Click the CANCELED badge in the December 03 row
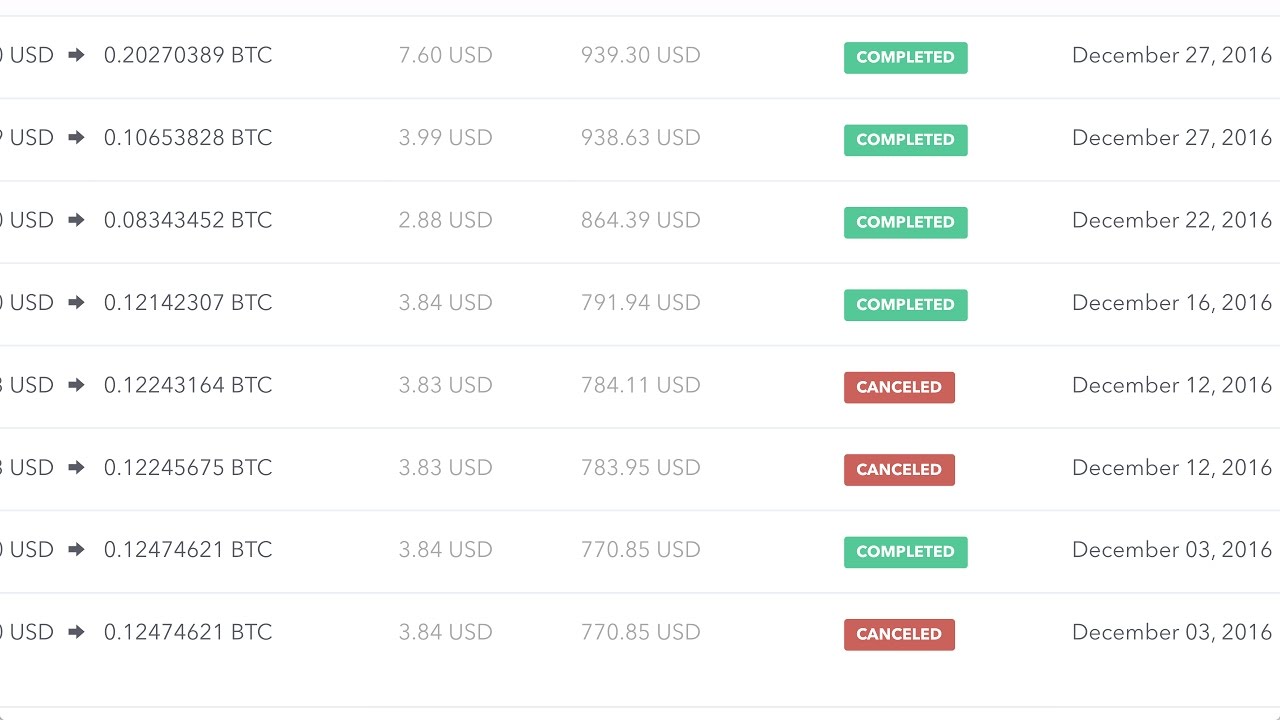This screenshot has width=1280, height=720. click(899, 634)
